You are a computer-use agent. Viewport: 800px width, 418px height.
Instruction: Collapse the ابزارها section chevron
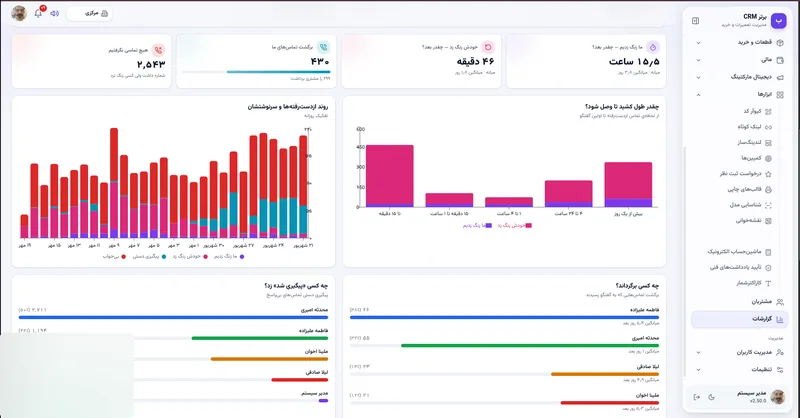tap(698, 95)
